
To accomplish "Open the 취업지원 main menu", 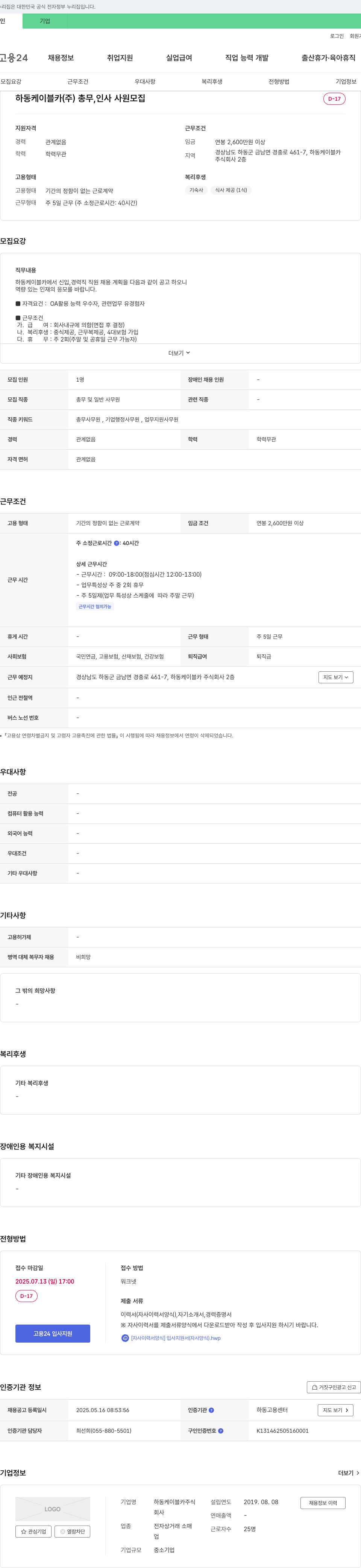I will pos(120,58).
